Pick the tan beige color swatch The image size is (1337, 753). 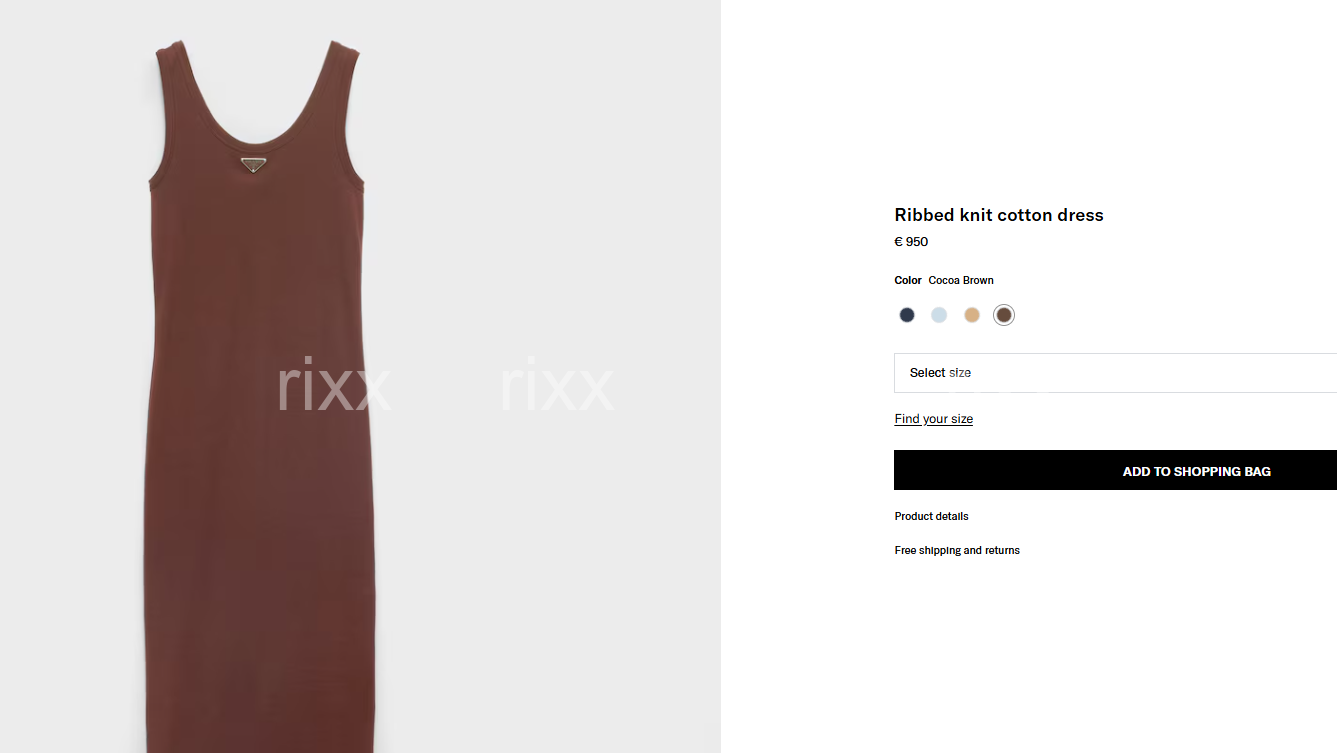coord(972,315)
